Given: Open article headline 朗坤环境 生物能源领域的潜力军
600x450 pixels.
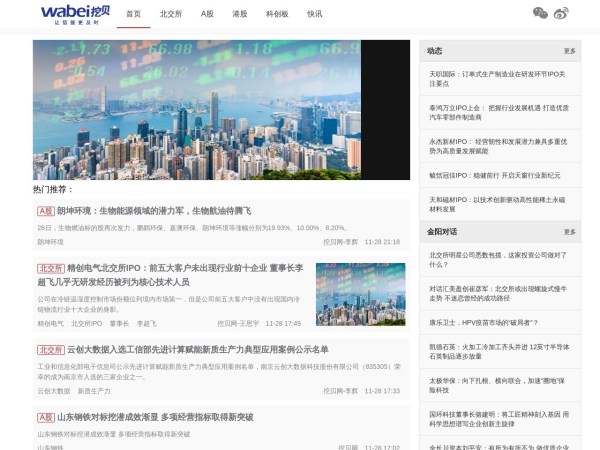Looking at the screenshot, I should point(153,211).
